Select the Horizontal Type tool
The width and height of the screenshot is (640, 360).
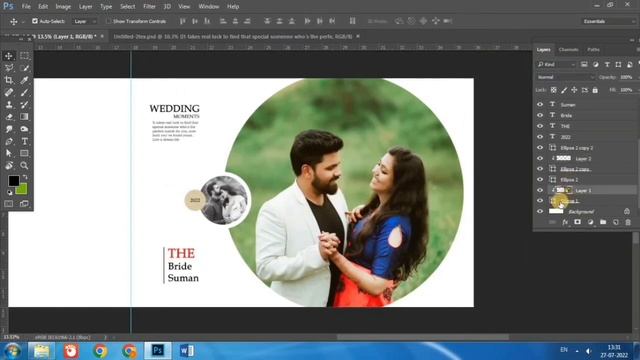[x=24, y=142]
